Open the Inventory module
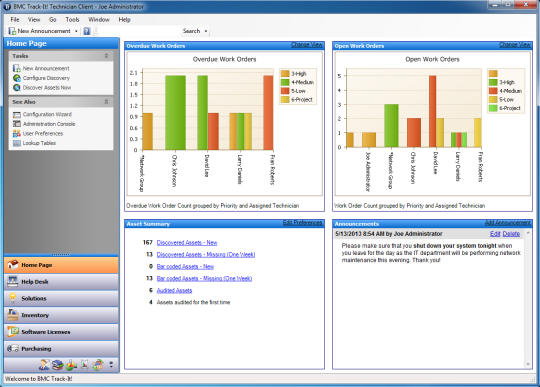Image resolution: width=540 pixels, height=387 pixels. [x=61, y=315]
